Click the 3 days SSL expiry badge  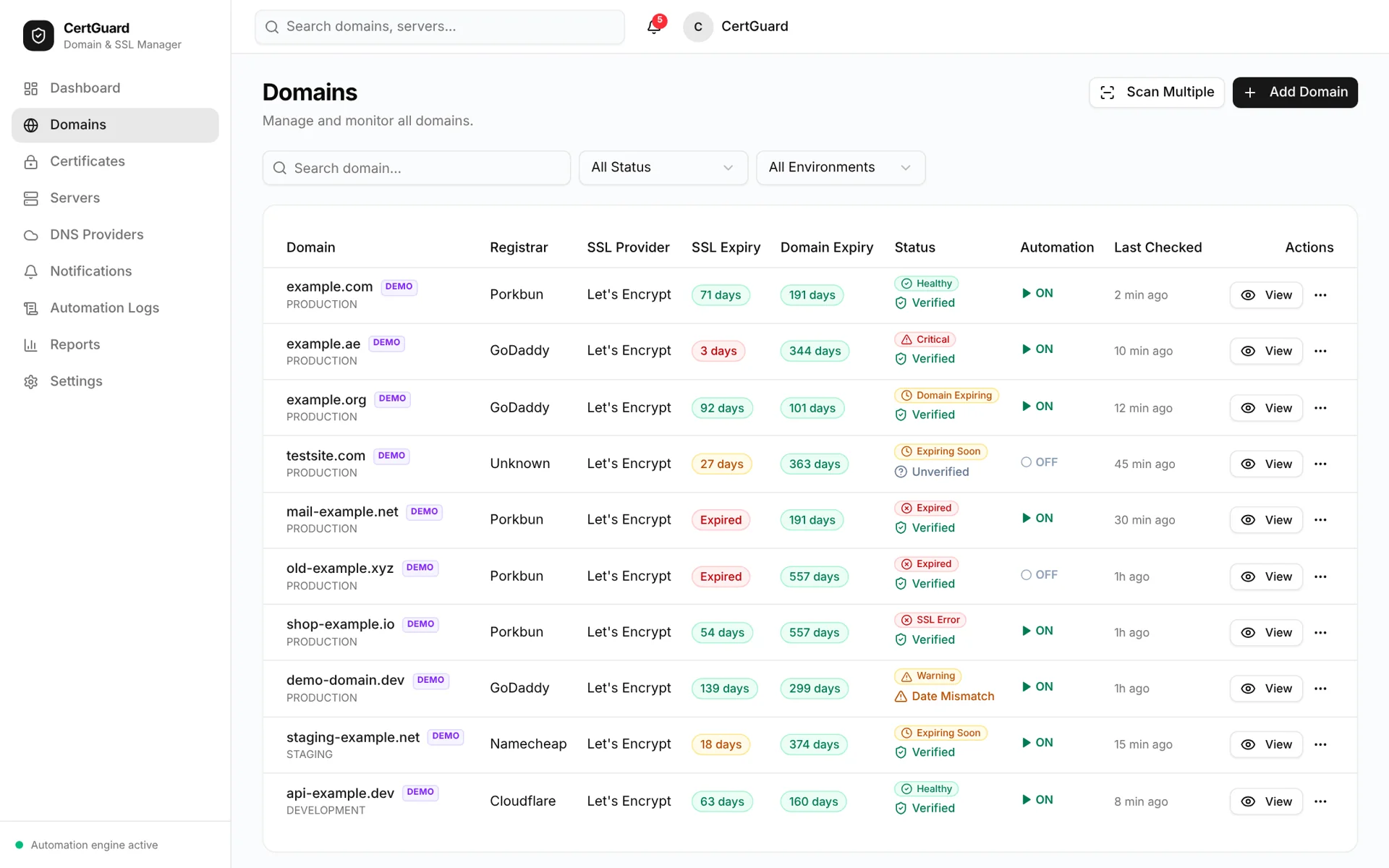(x=718, y=351)
